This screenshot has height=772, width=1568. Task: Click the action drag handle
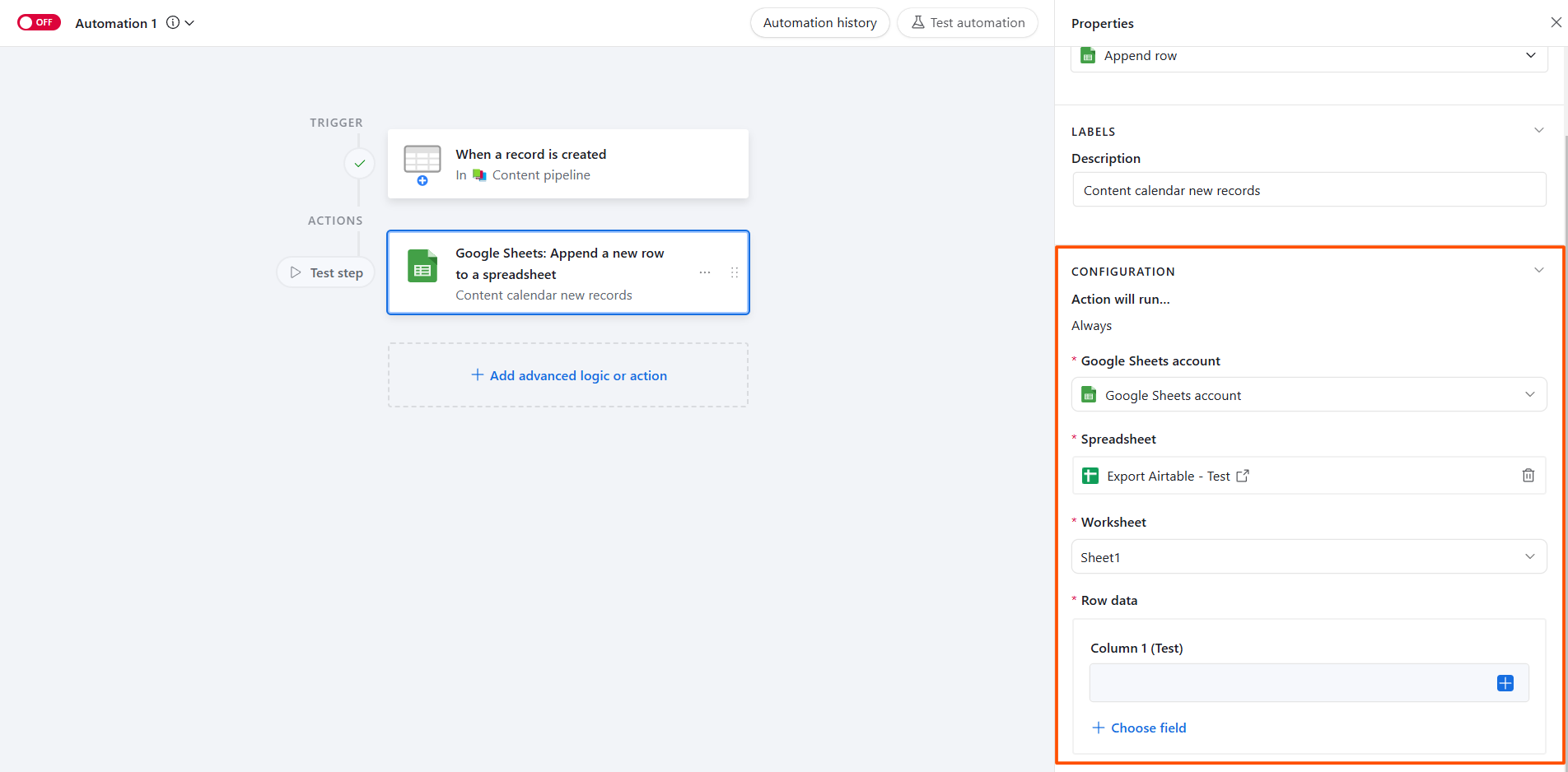(x=734, y=272)
